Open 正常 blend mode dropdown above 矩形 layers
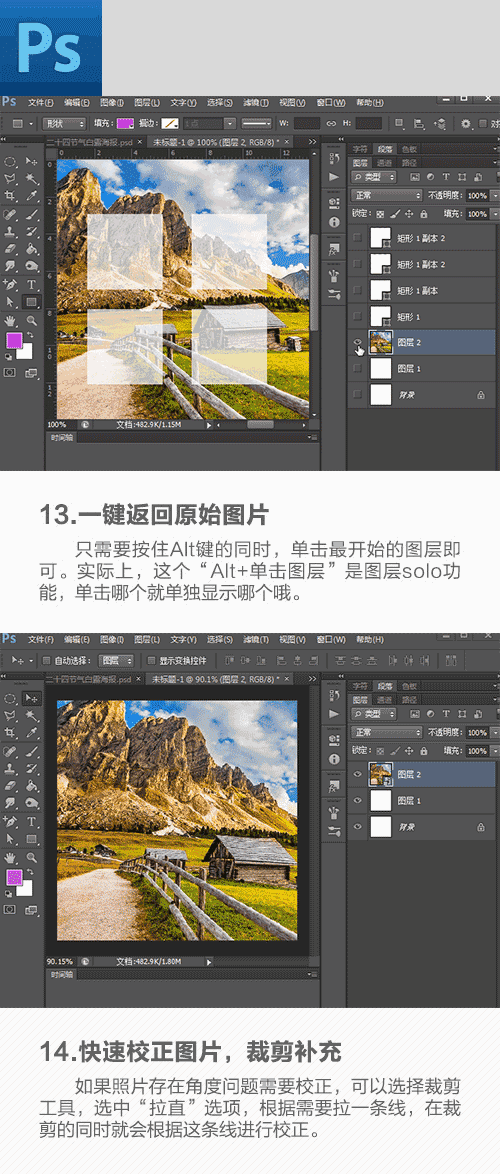The width and height of the screenshot is (500, 1174). click(x=385, y=195)
